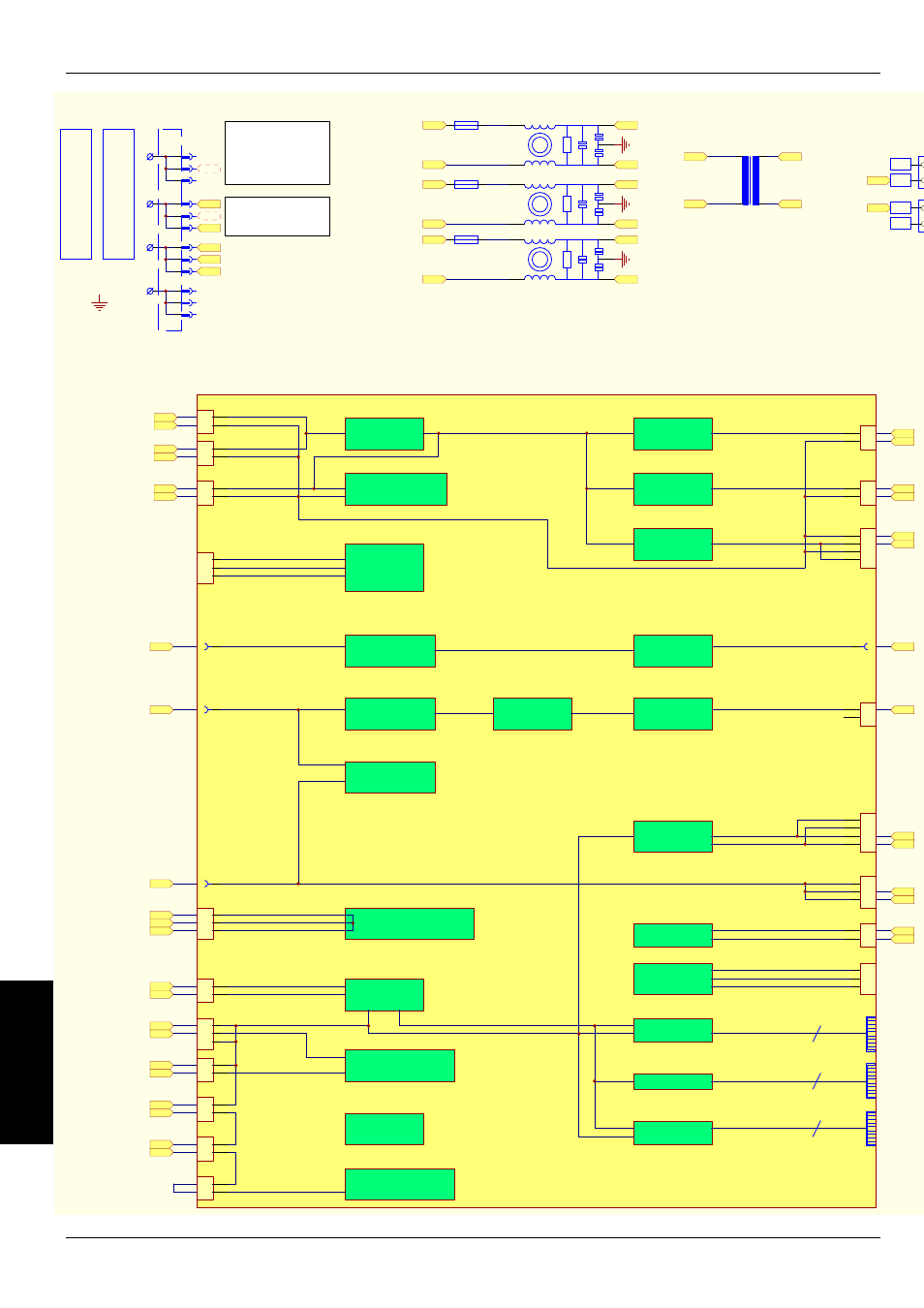
Task: Select the lone green block in the center column
Action: click(x=532, y=714)
